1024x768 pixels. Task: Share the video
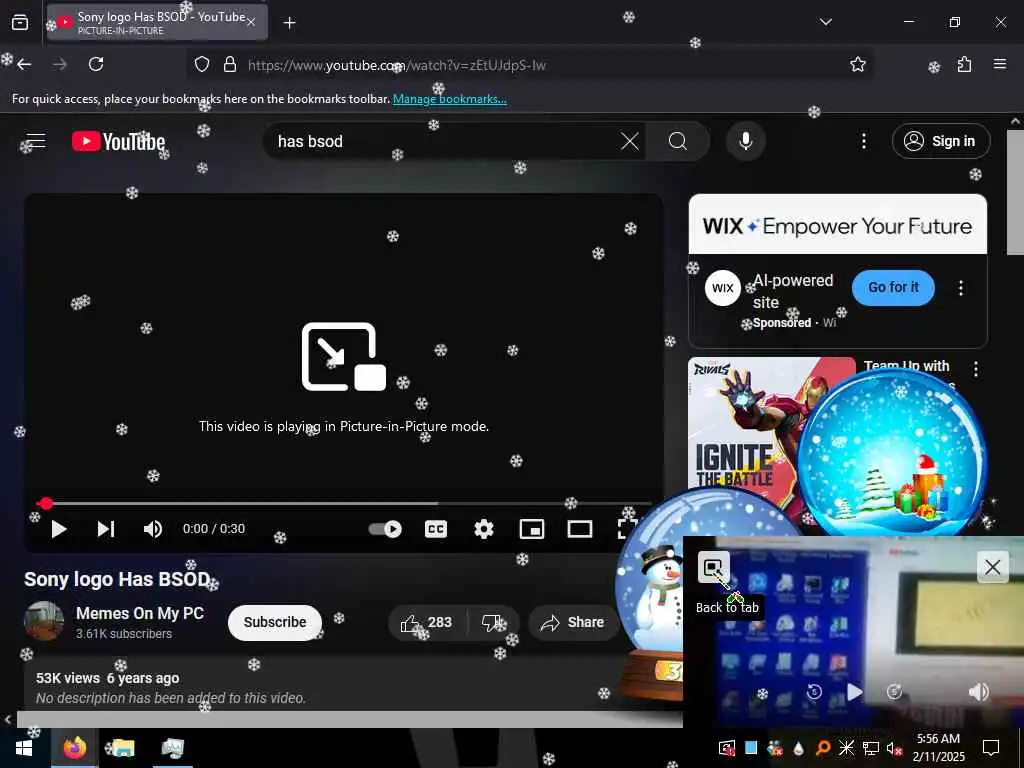click(572, 622)
